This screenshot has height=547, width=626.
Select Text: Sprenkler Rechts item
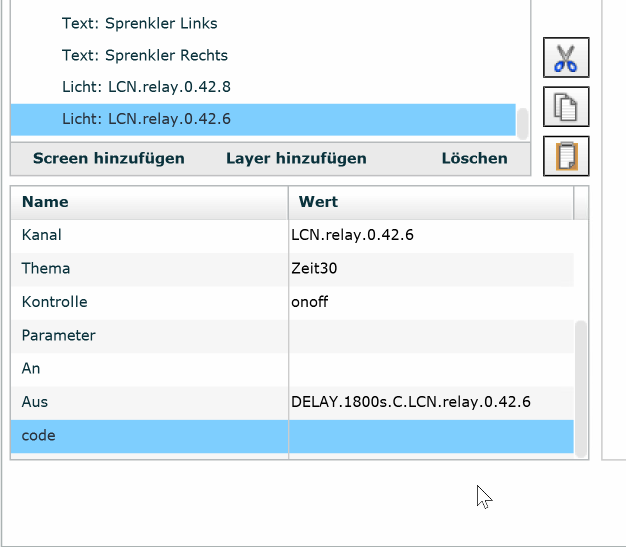tap(144, 55)
